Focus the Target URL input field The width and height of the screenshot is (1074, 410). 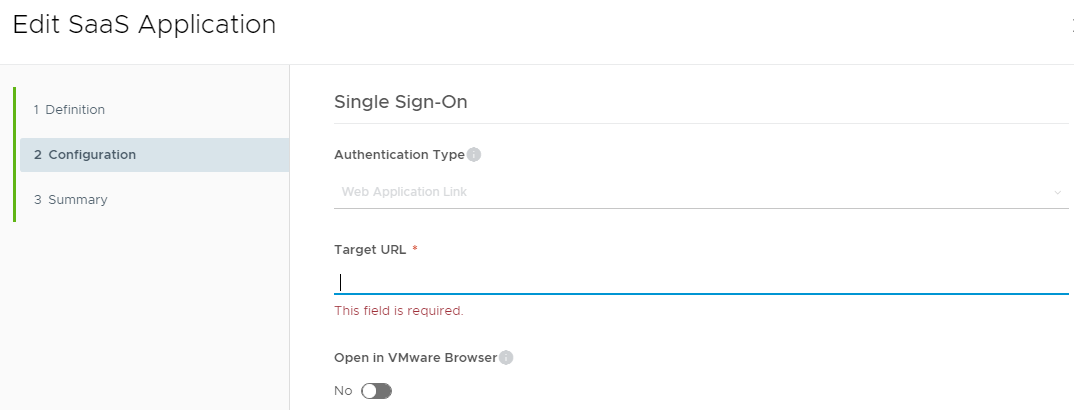[x=700, y=282]
